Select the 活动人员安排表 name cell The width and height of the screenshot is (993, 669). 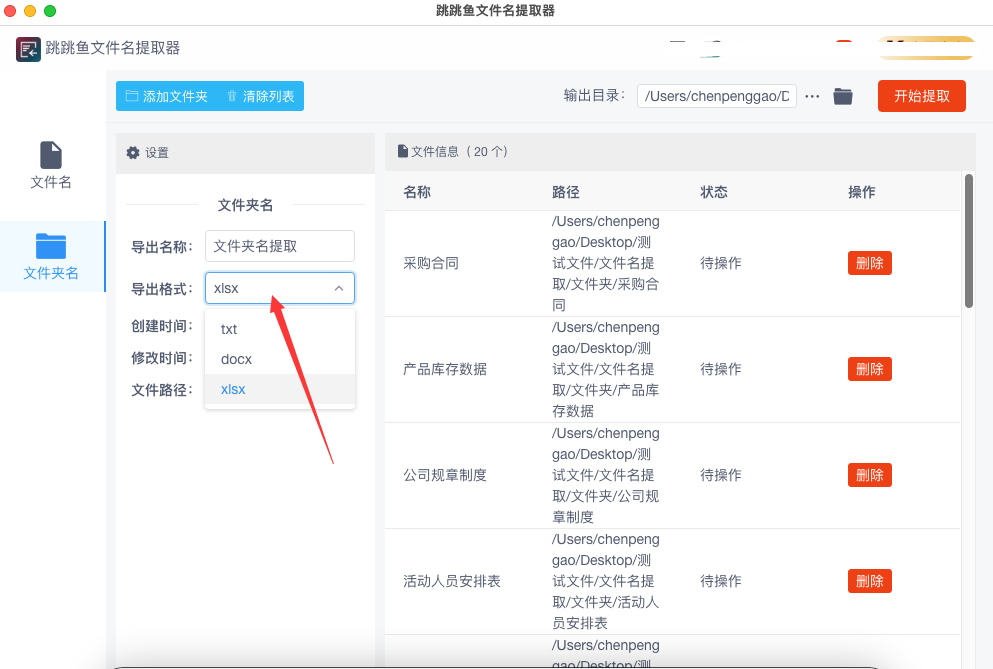(452, 581)
